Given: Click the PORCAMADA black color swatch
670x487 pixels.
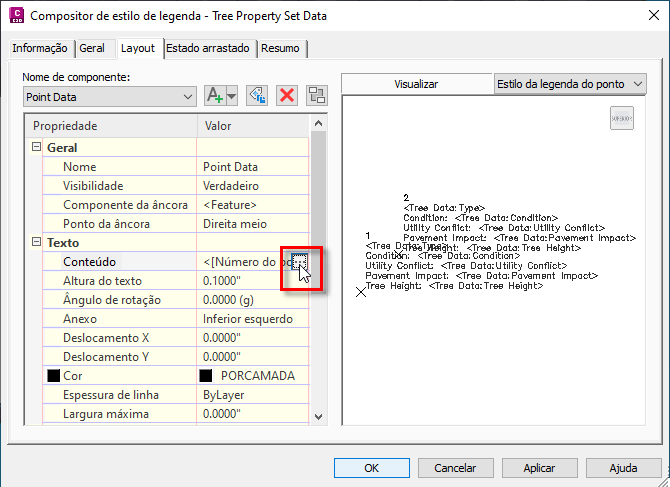Looking at the screenshot, I should [206, 376].
